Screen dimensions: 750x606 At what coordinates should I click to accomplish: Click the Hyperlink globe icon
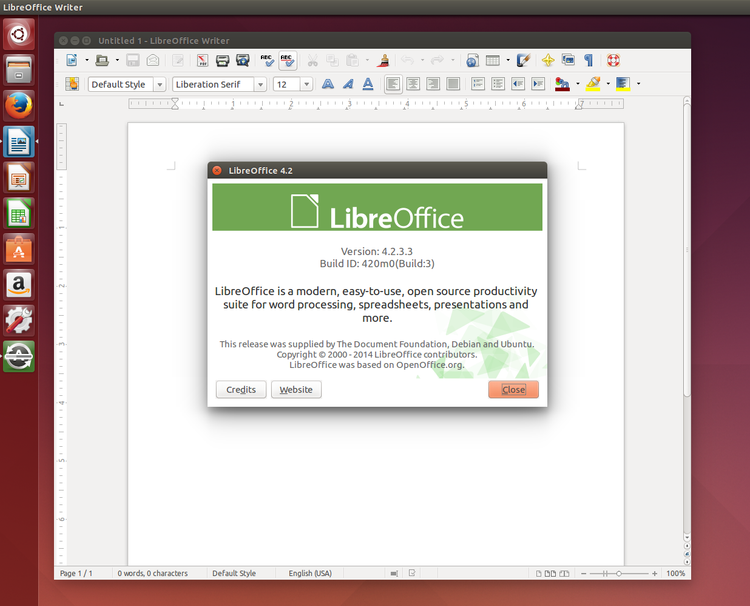(x=472, y=60)
